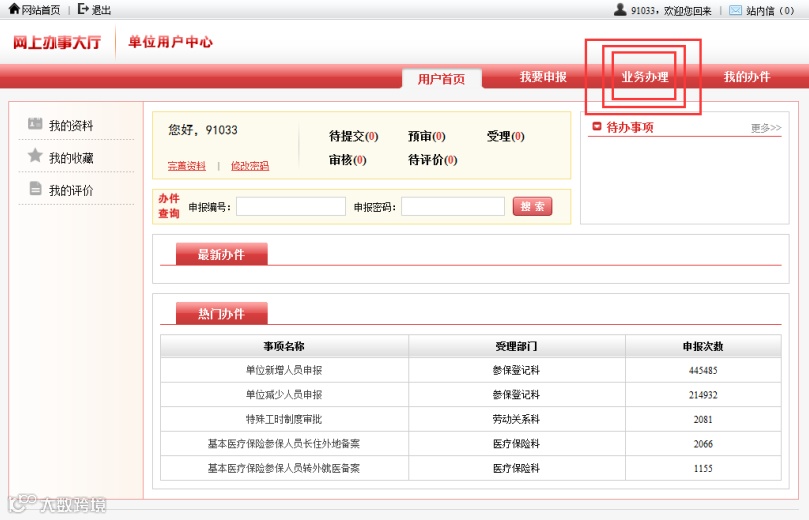Click the 网上办事大厅 logo
Image resolution: width=809 pixels, height=520 pixels.
tap(57, 42)
